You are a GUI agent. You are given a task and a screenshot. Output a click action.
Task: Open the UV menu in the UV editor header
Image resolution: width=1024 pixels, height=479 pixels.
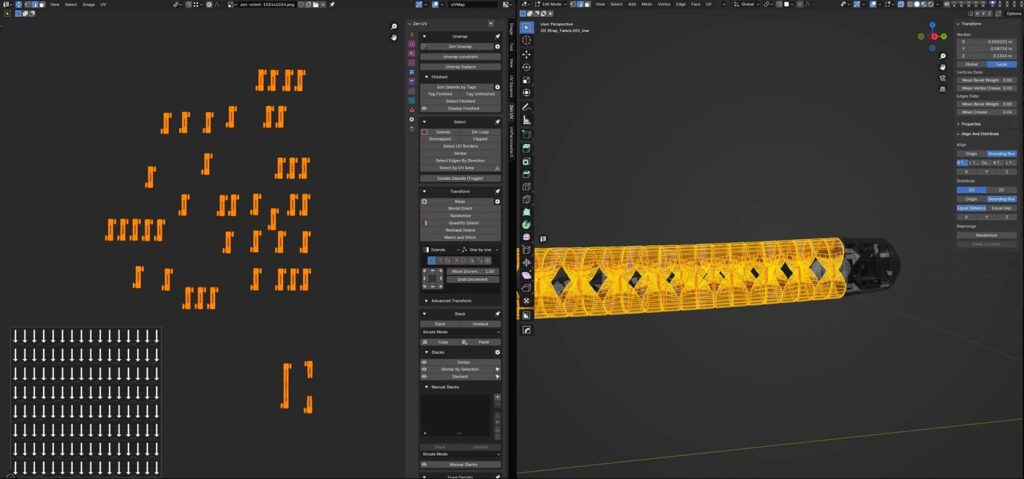point(103,5)
